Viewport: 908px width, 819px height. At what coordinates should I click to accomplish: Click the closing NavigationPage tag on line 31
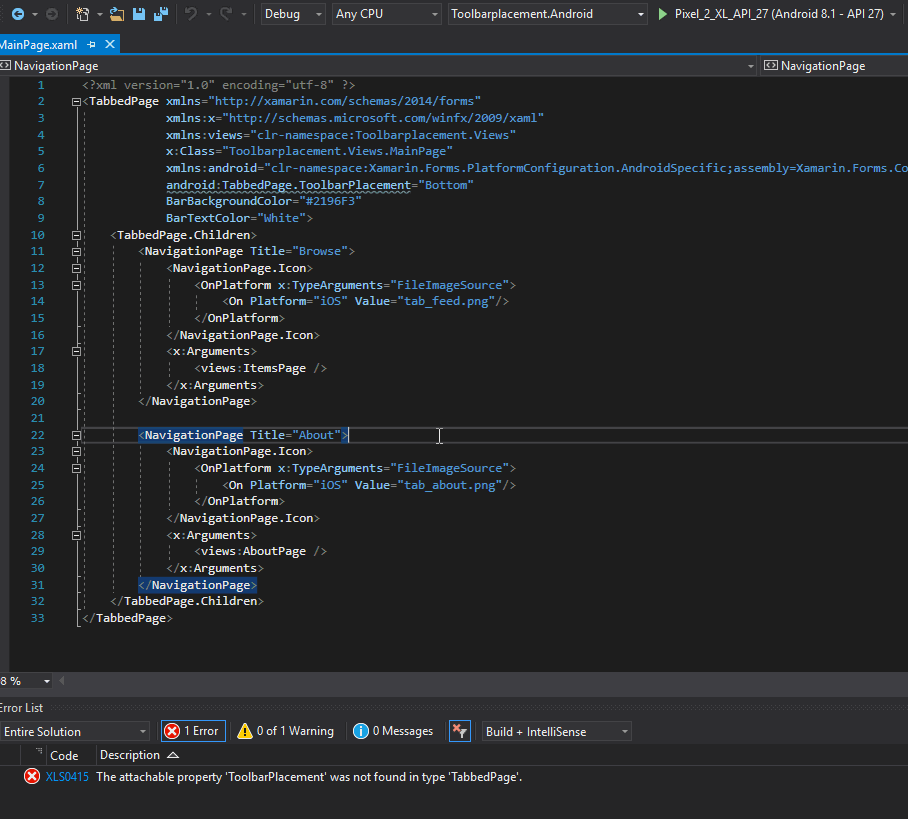[197, 585]
